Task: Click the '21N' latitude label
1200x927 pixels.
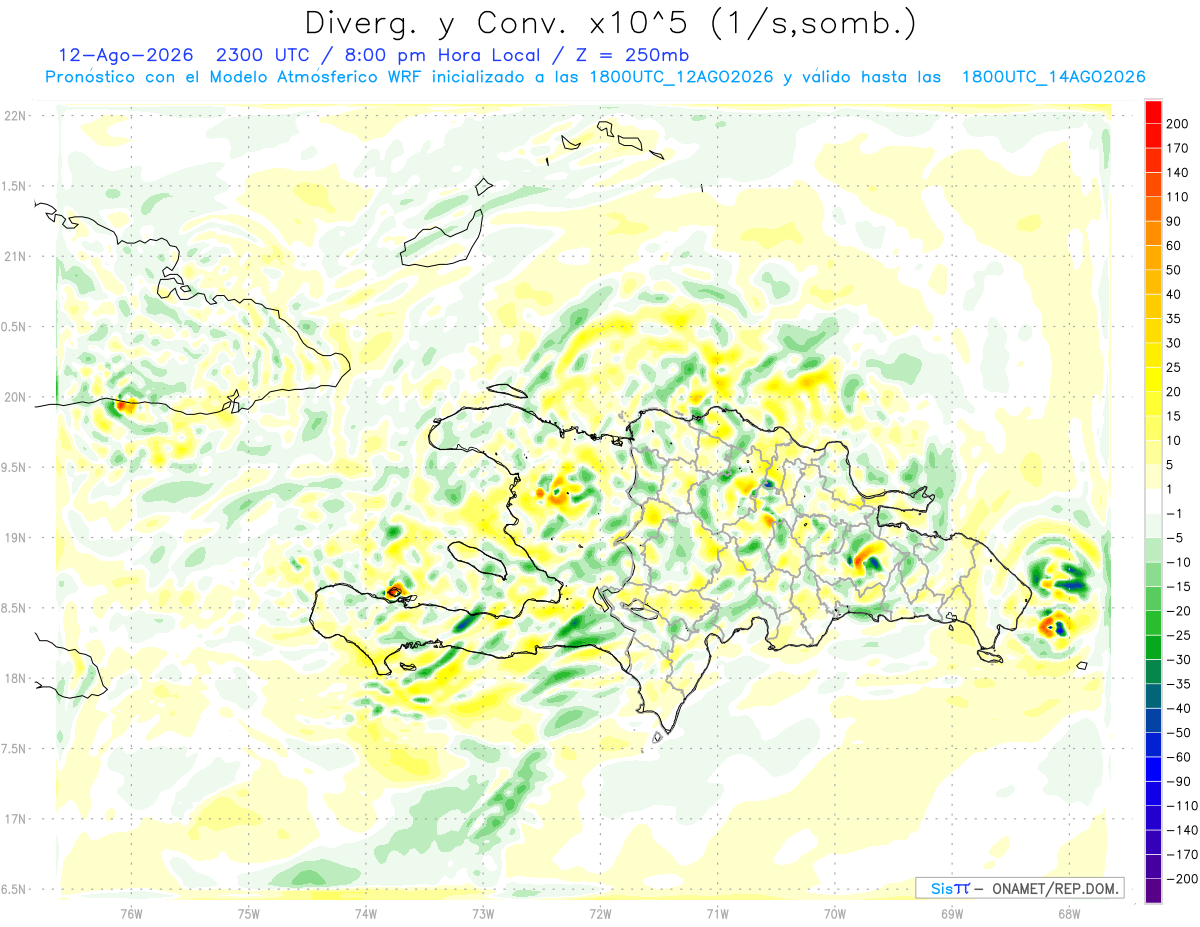Action: click(14, 256)
